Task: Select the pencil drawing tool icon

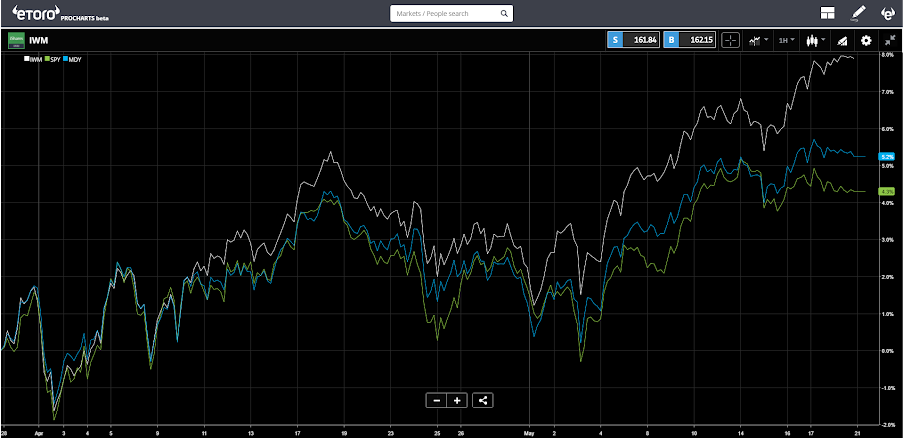Action: (858, 13)
